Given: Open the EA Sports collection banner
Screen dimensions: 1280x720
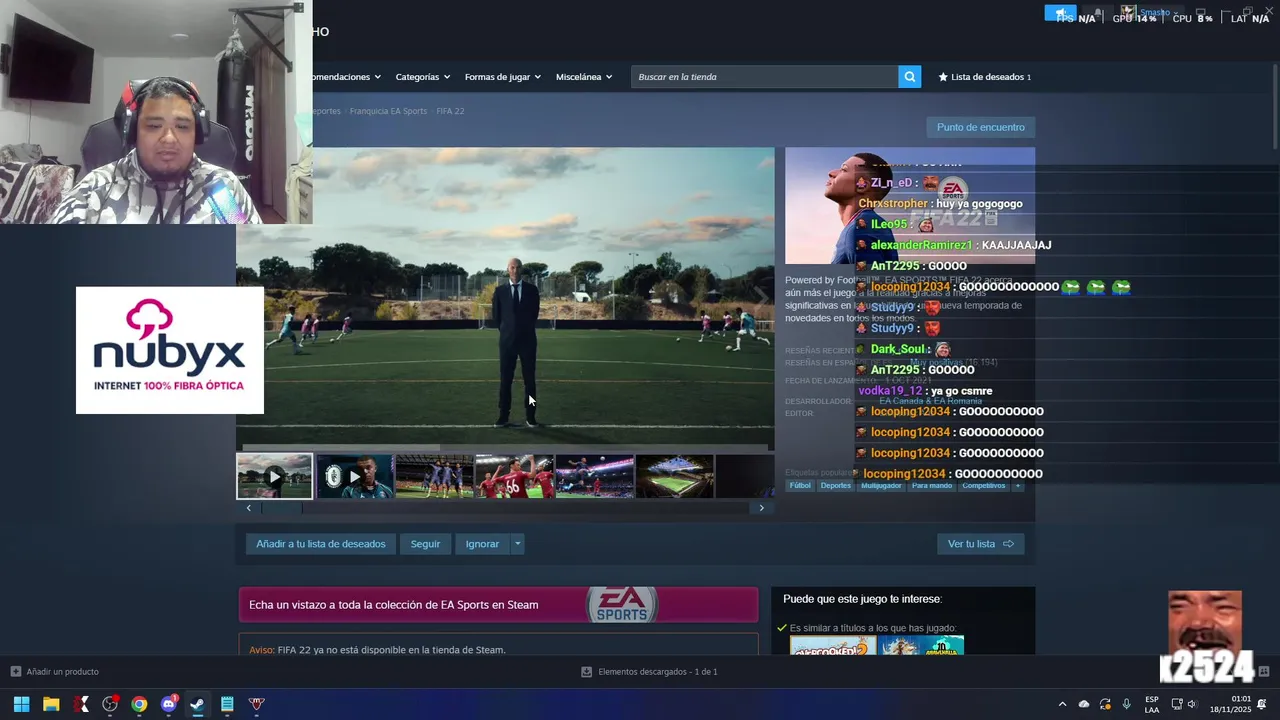Looking at the screenshot, I should tap(498, 605).
